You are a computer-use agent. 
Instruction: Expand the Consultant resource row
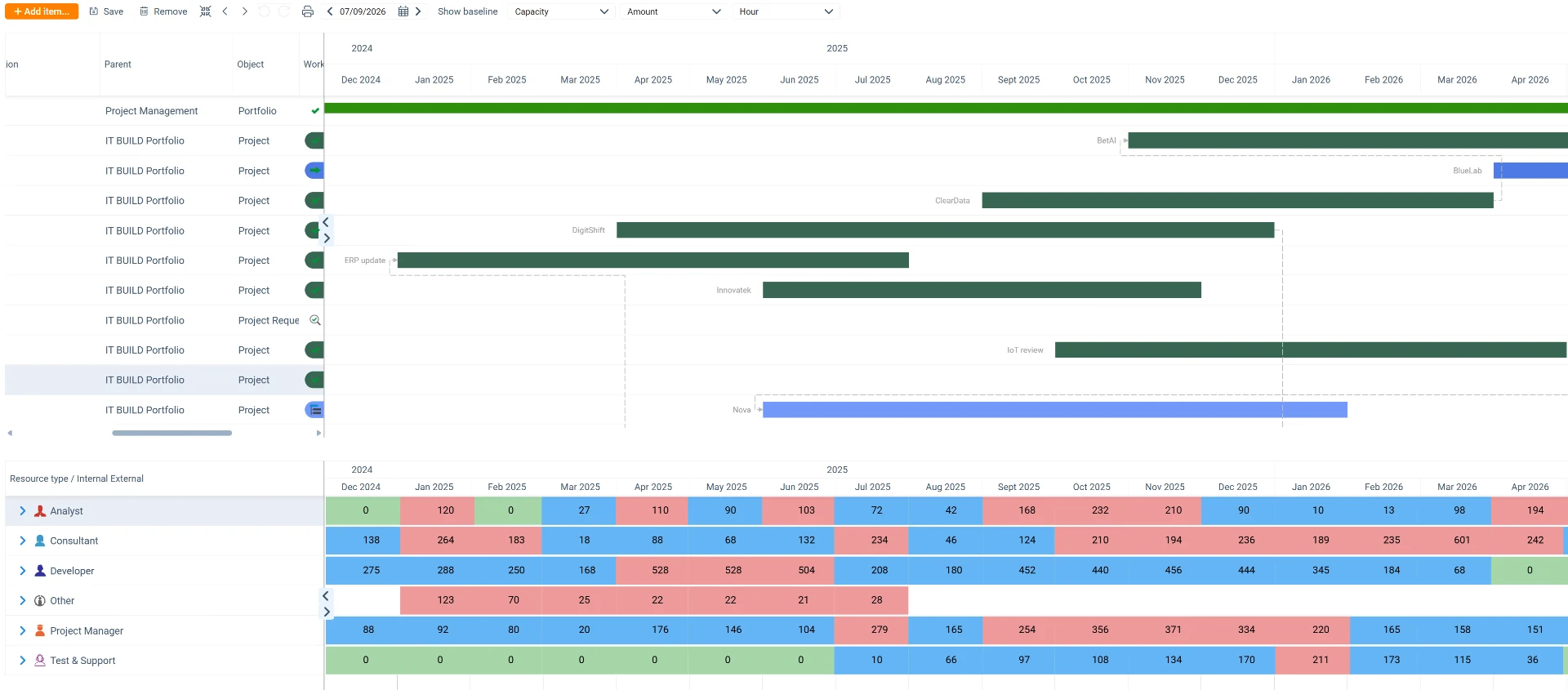[23, 541]
